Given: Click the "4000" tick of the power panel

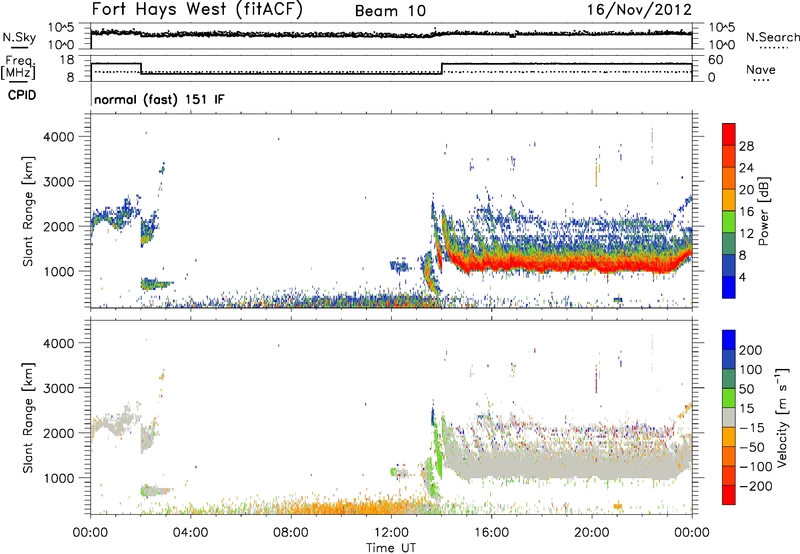Looking at the screenshot, I should (59, 137).
